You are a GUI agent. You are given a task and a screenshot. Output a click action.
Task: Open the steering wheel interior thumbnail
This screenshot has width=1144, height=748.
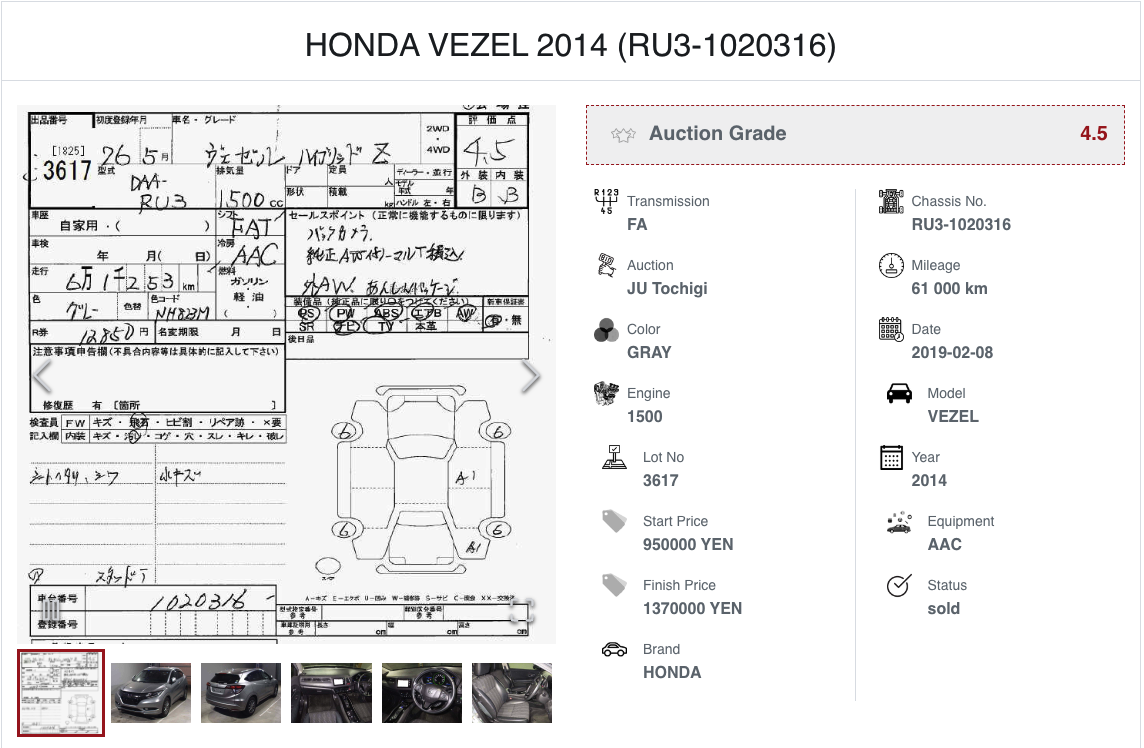point(421,692)
